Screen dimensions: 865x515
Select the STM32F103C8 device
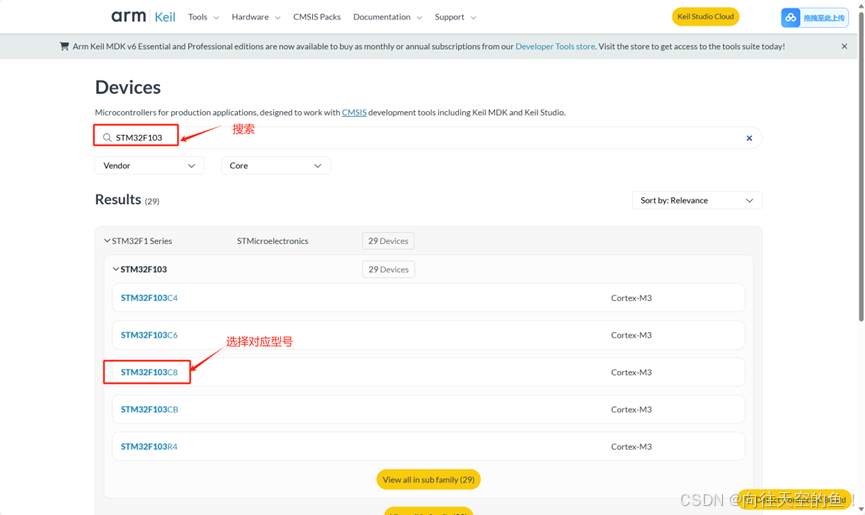tap(149, 372)
